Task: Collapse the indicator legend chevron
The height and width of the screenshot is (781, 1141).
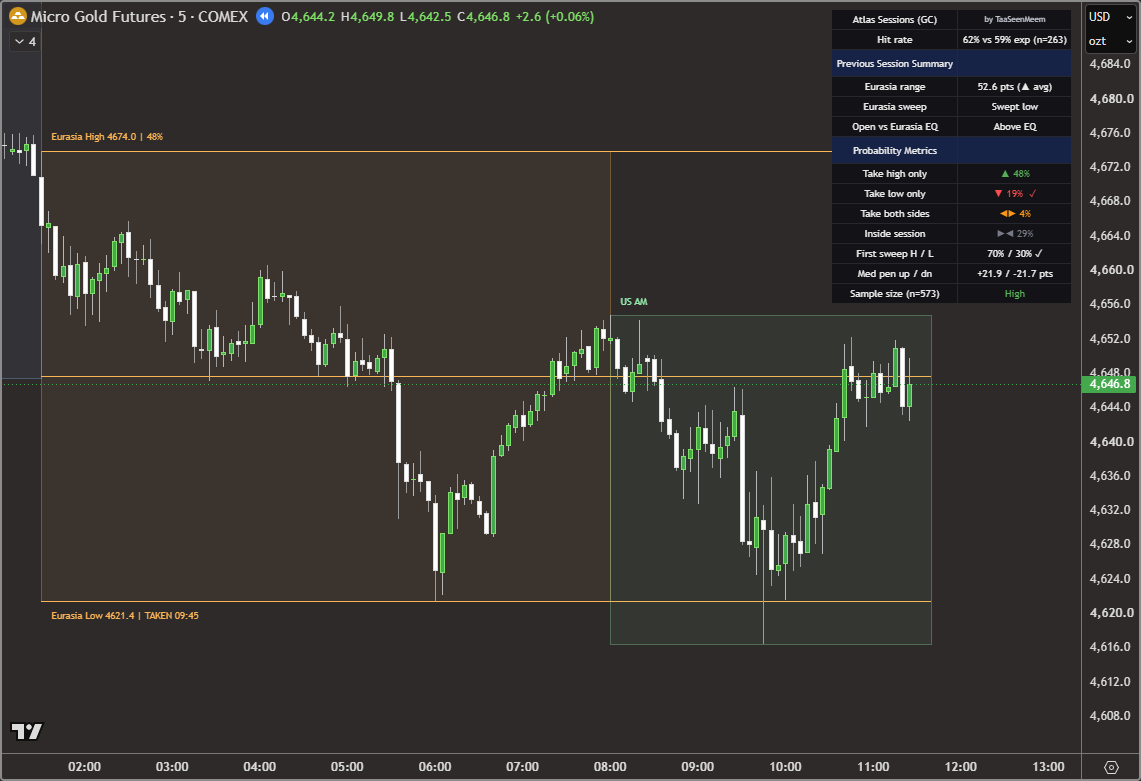Action: coord(20,41)
